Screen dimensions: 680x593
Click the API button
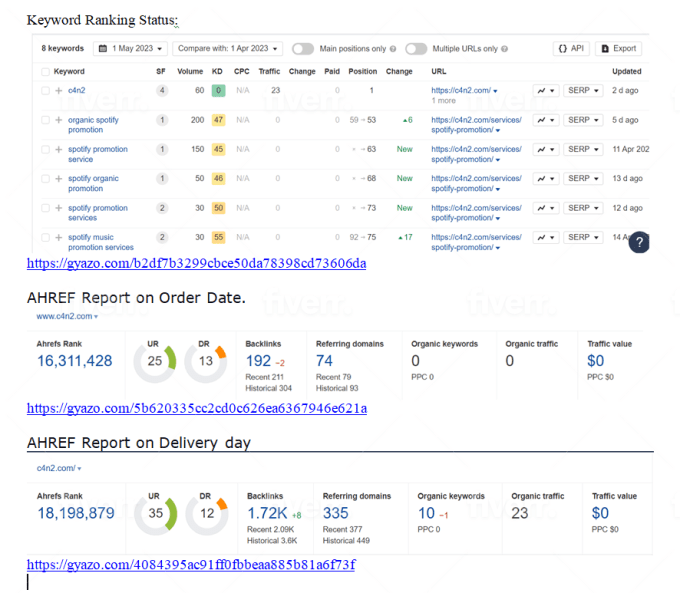[x=571, y=49]
